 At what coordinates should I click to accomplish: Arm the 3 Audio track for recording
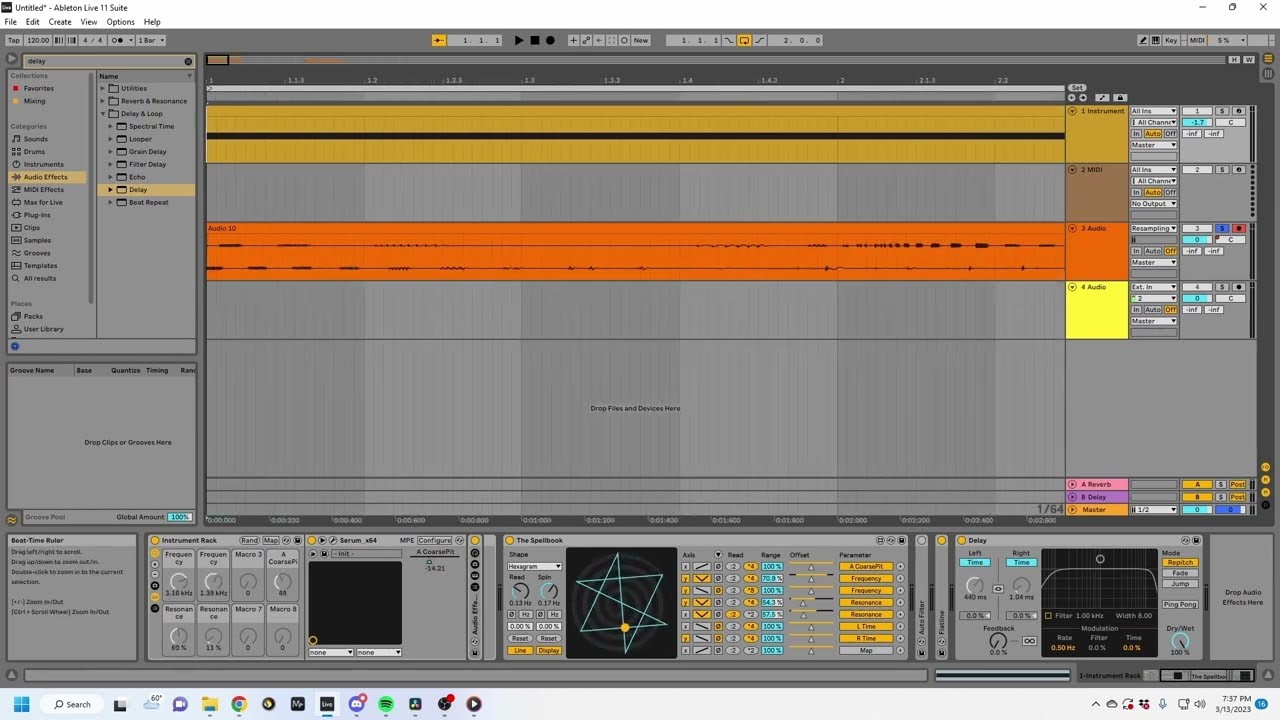[1239, 228]
